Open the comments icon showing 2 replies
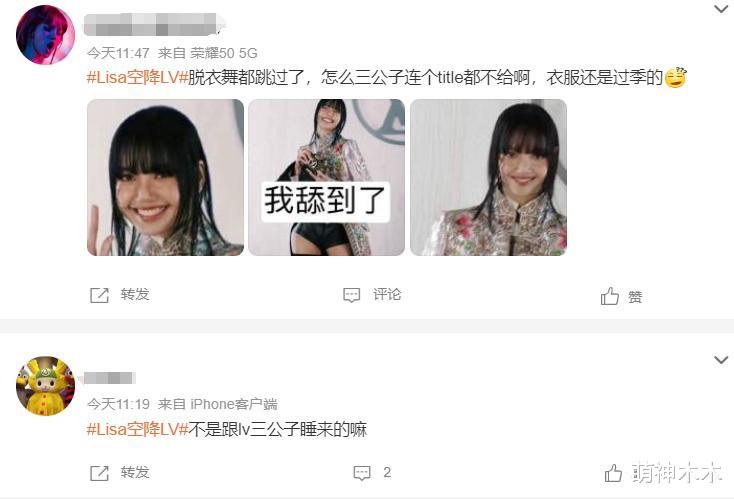Viewport: 734px width, 499px height. tap(362, 473)
